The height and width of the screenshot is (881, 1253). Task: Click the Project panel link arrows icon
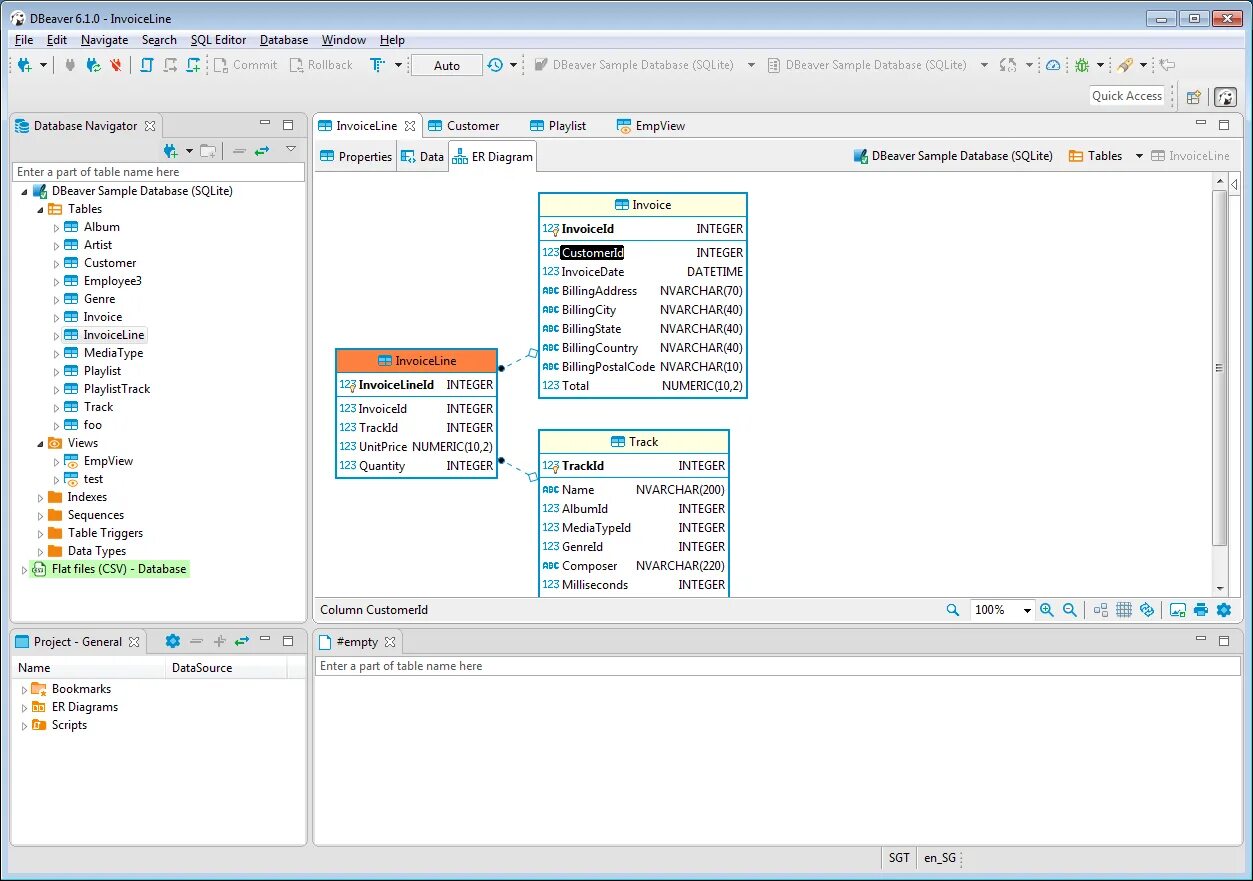click(x=242, y=641)
